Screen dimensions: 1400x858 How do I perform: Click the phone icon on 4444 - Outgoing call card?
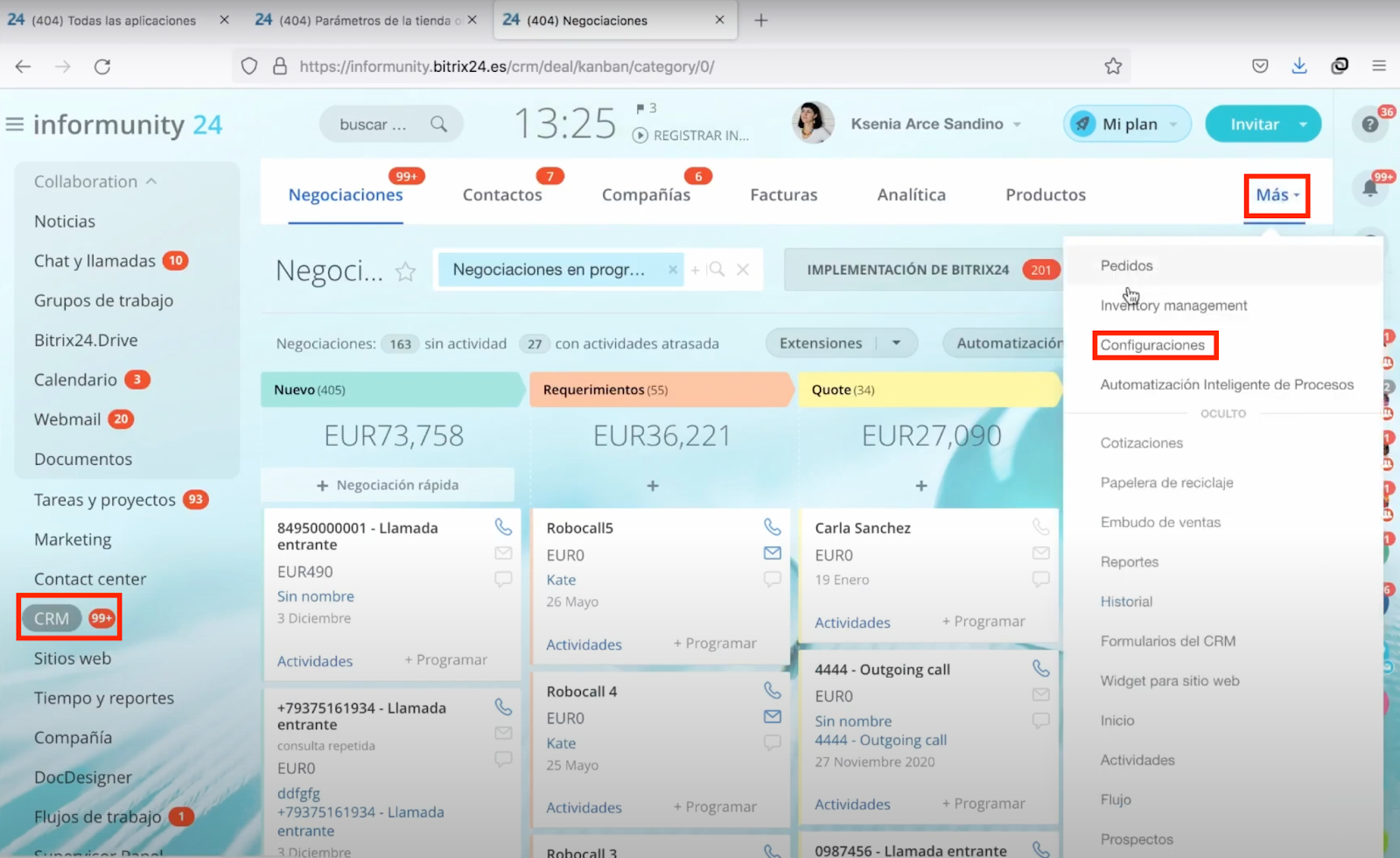click(x=1040, y=668)
